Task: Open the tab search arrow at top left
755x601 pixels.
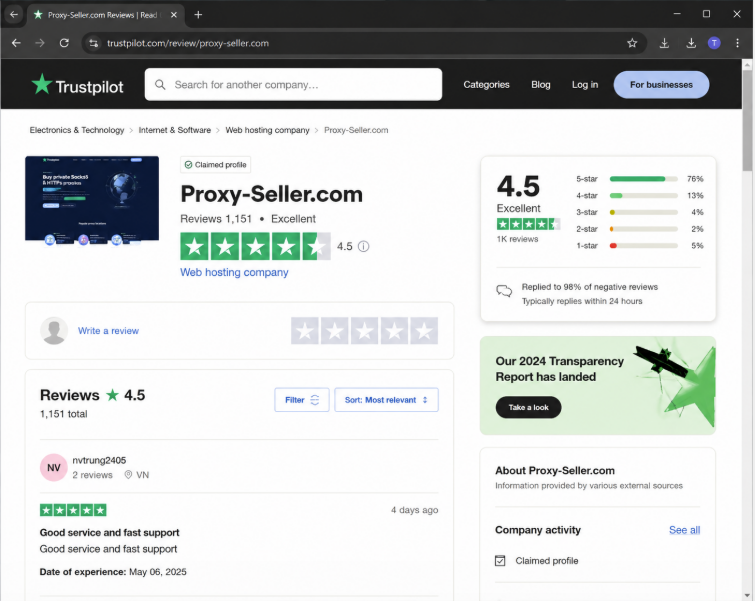Action: pyautogui.click(x=13, y=14)
